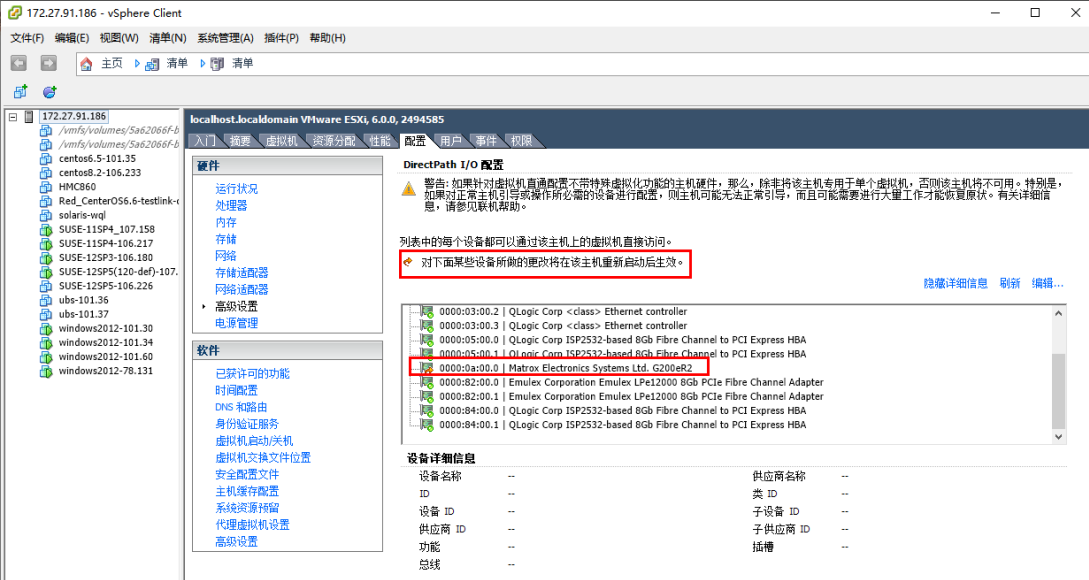Click the windows2012-78.131 running VM icon

click(x=46, y=371)
